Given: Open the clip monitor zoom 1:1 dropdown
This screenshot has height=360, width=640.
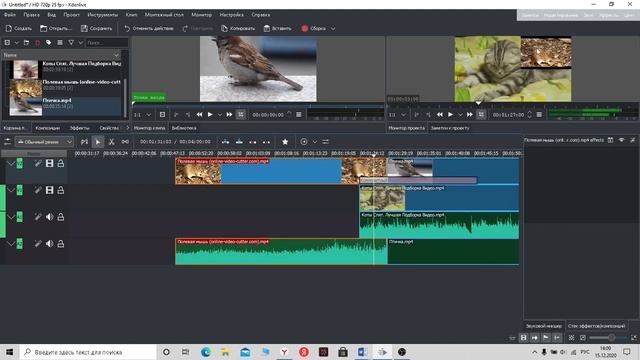Looking at the screenshot, I should pos(142,115).
